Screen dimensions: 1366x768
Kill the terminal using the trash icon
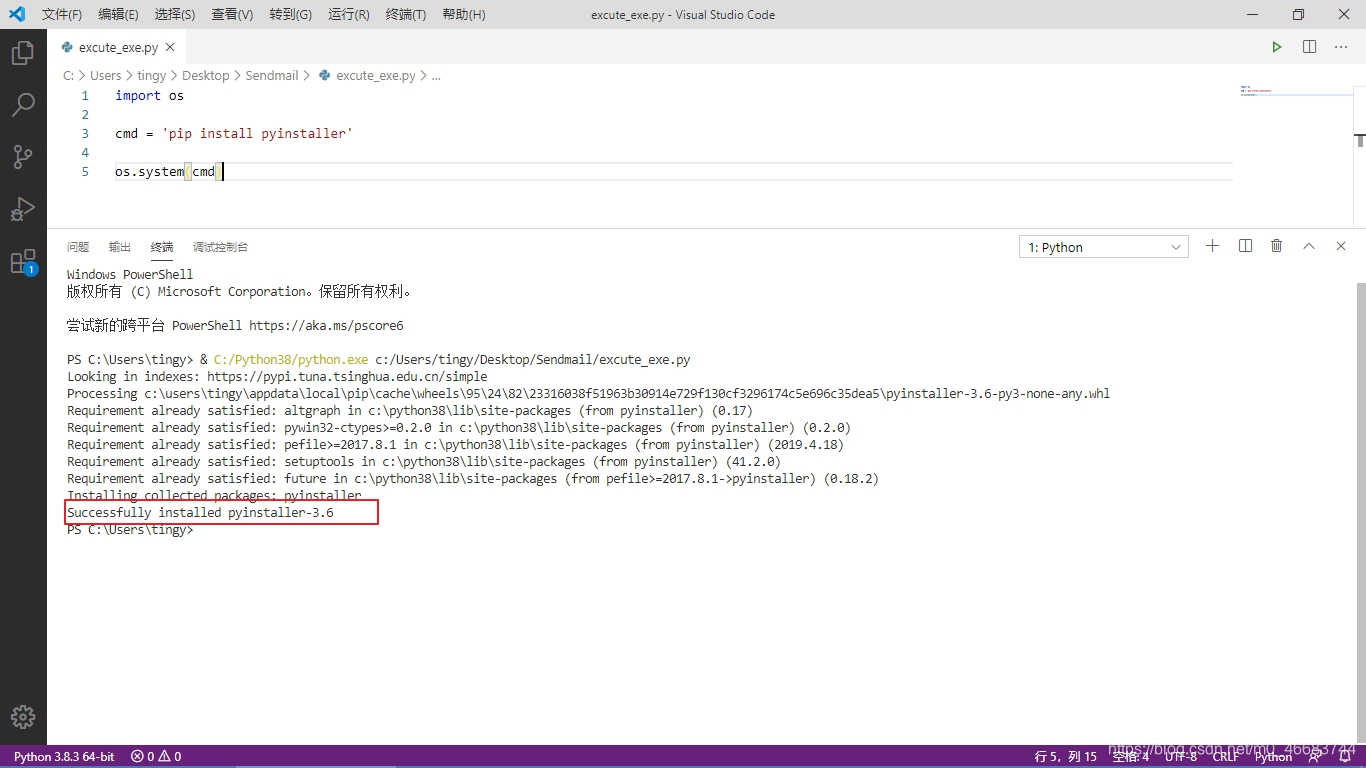(x=1276, y=246)
